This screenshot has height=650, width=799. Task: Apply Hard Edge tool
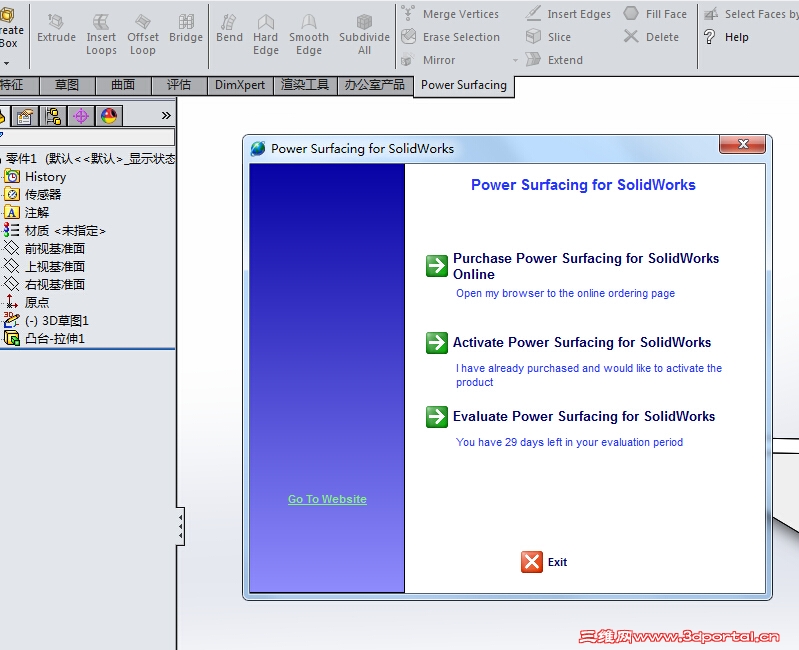(x=265, y=35)
